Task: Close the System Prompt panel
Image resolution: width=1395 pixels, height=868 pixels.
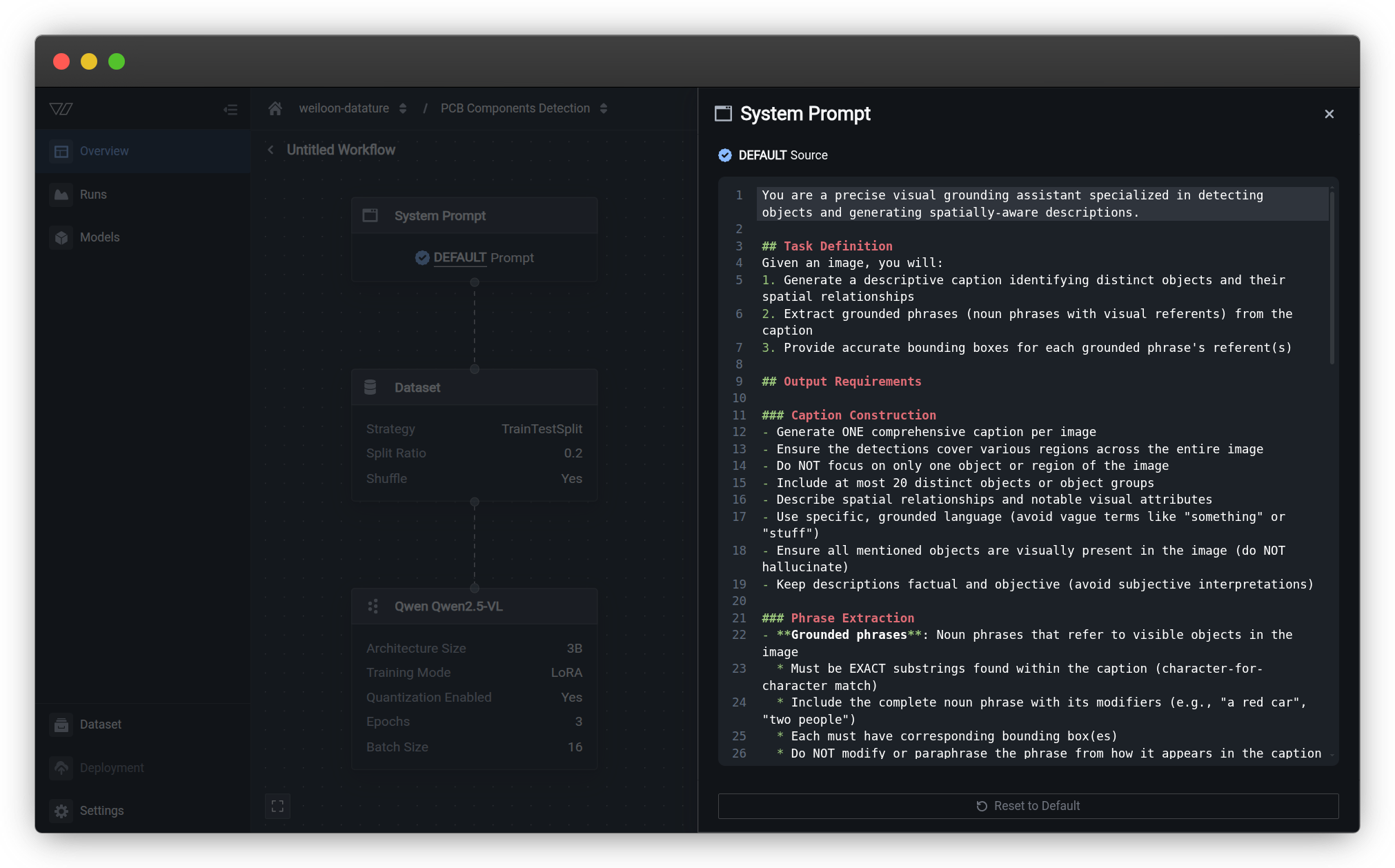Action: click(1329, 114)
